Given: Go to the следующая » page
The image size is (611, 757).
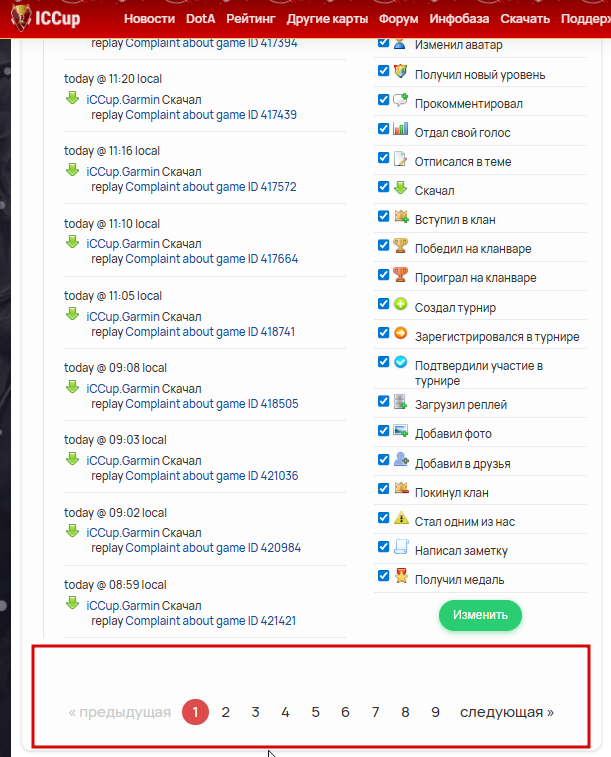Looking at the screenshot, I should pyautogui.click(x=506, y=712).
